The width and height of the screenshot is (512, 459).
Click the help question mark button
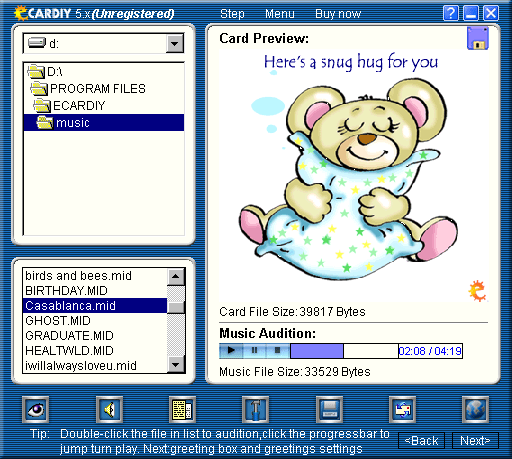451,14
